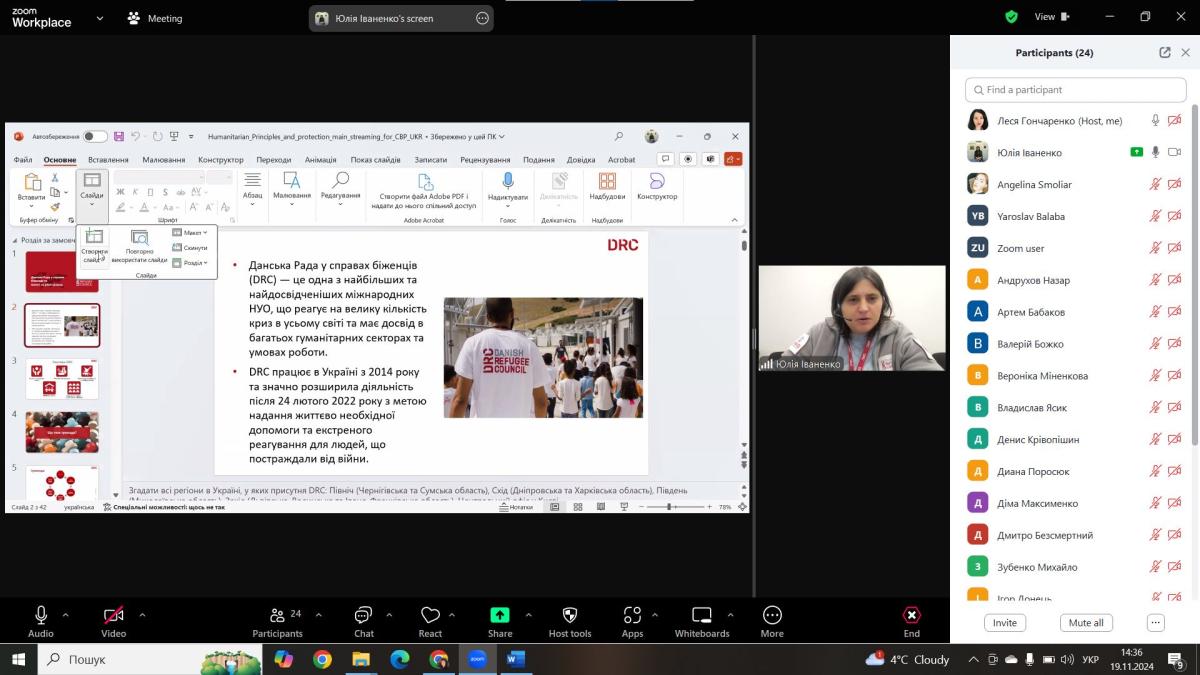Screen dimensions: 1200x675
Task: Expand the video options arrow
Action: 142,615
